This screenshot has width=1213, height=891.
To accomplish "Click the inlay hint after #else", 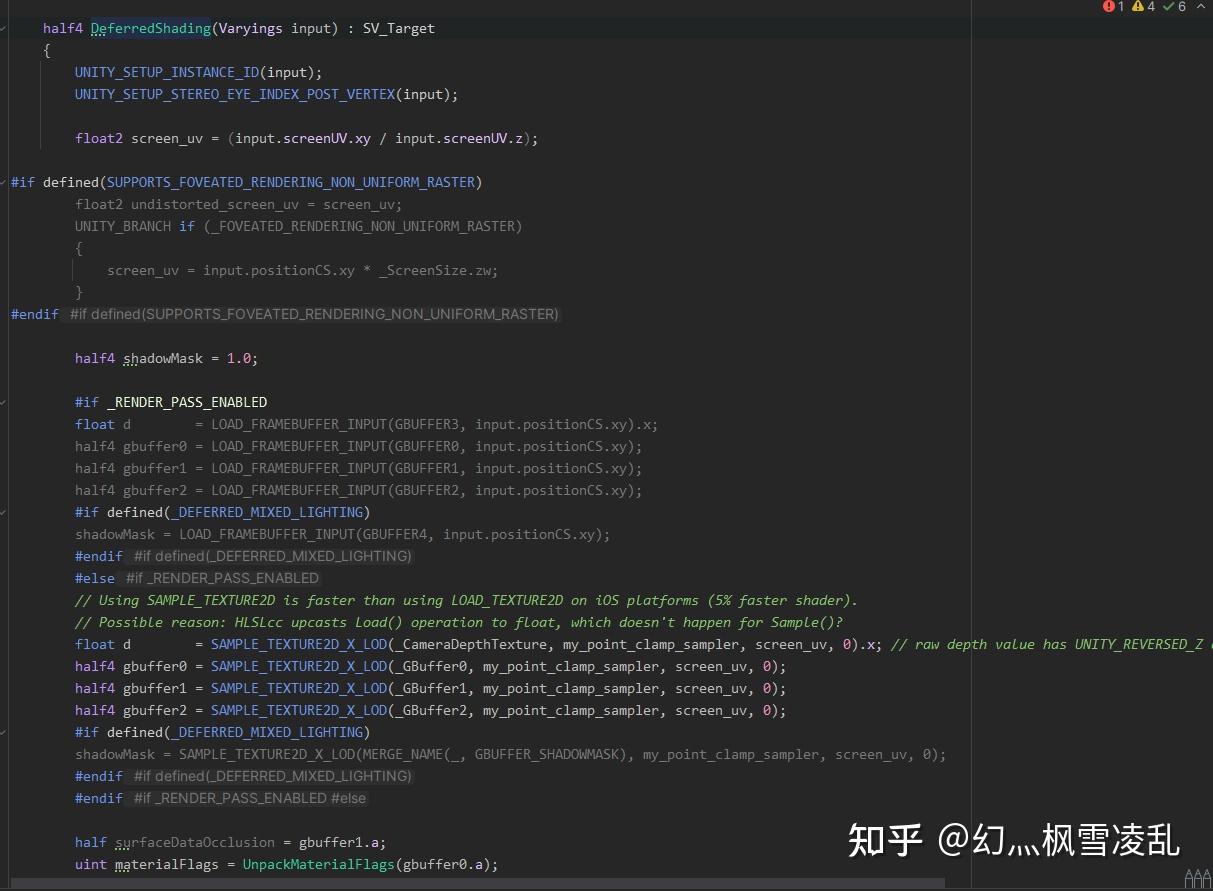I will [x=222, y=578].
